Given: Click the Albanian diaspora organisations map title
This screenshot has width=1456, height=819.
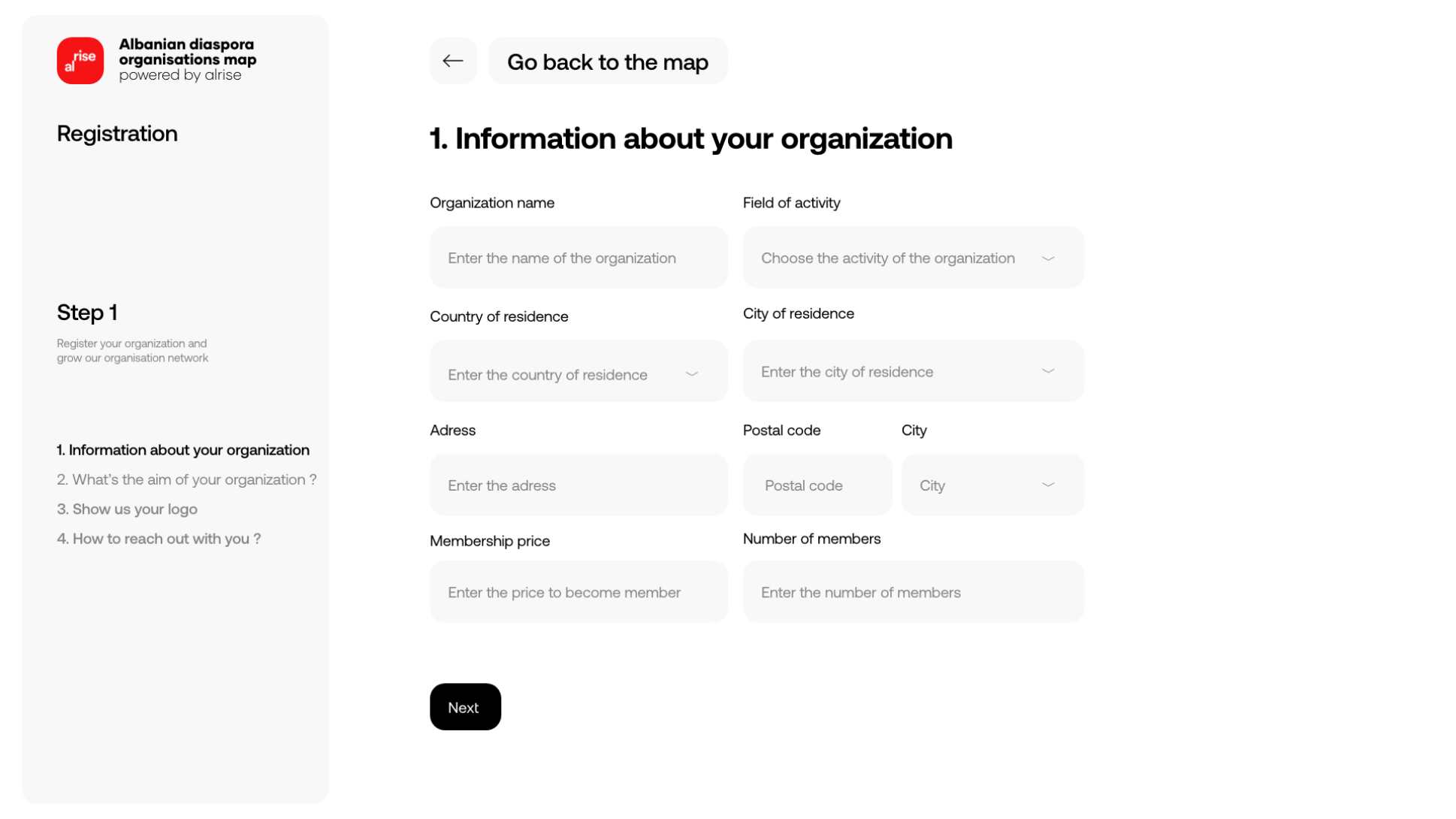Looking at the screenshot, I should pos(187,52).
